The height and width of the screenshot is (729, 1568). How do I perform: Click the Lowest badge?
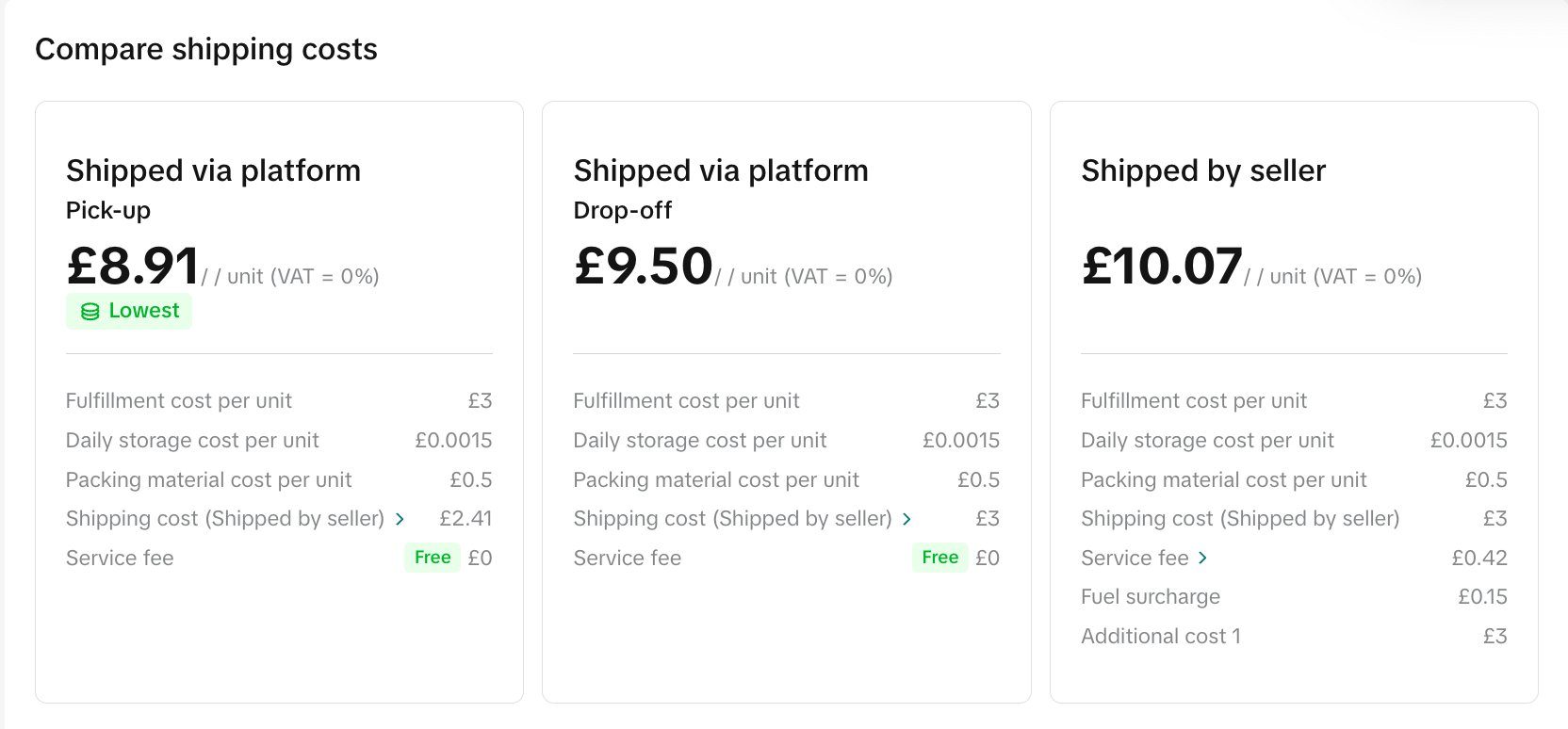click(x=129, y=311)
